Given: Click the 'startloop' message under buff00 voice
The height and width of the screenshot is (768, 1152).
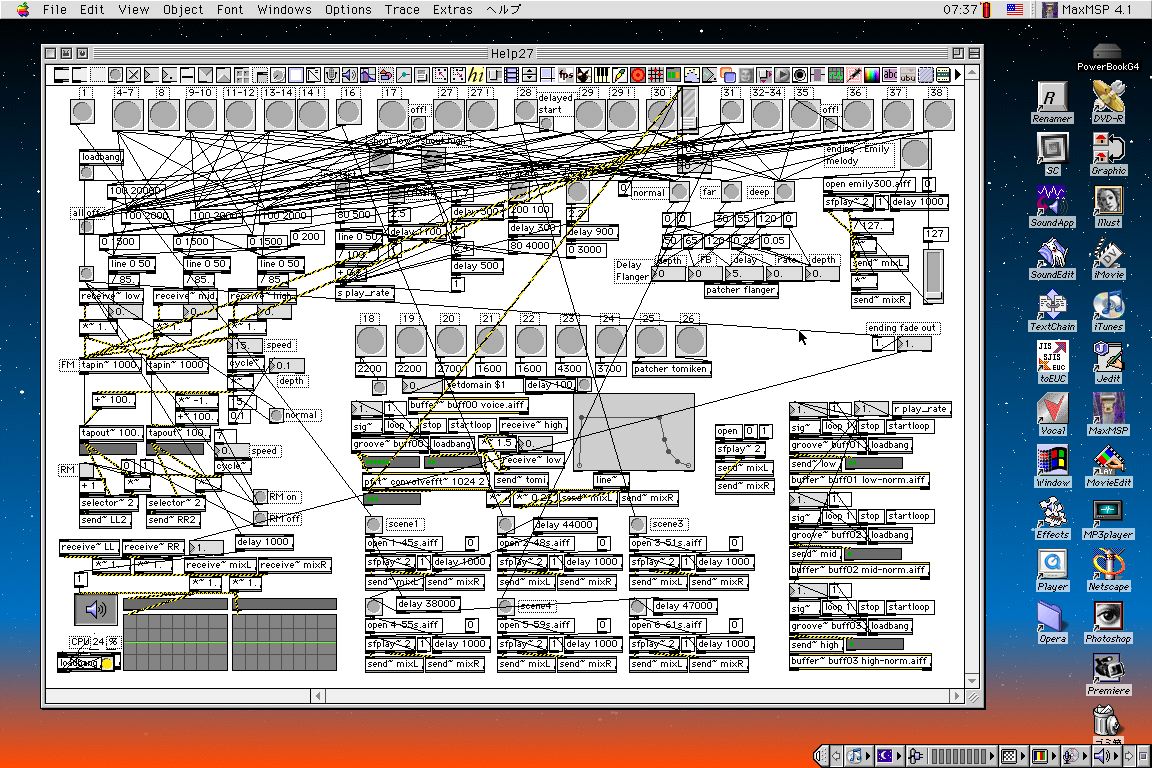Looking at the screenshot, I should [470, 425].
